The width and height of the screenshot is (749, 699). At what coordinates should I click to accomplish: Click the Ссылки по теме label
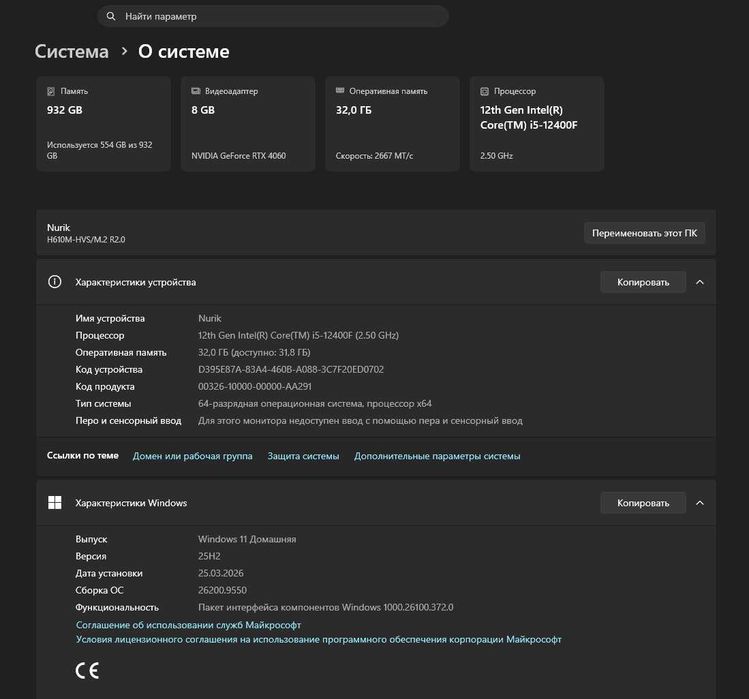[x=83, y=455]
